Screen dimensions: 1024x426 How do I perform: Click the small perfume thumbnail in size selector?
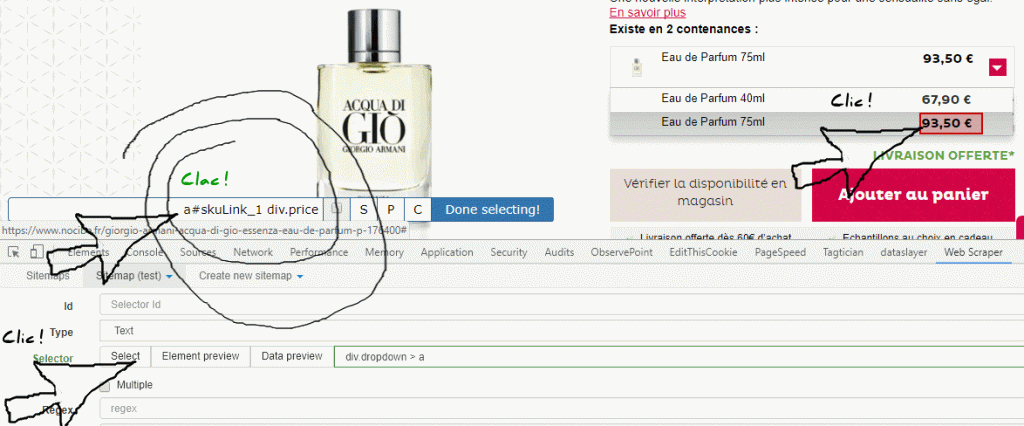(637, 67)
